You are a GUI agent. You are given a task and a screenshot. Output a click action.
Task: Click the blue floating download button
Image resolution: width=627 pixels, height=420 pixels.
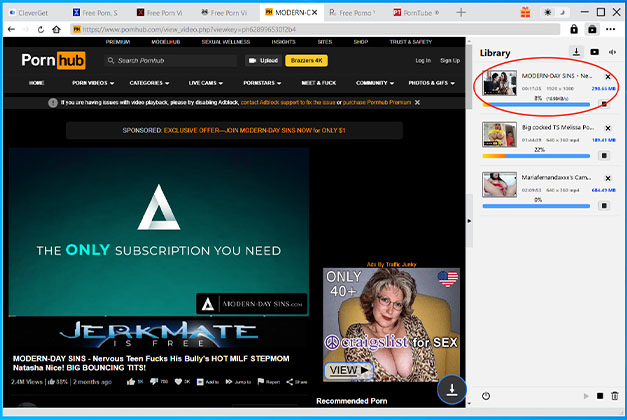click(451, 389)
